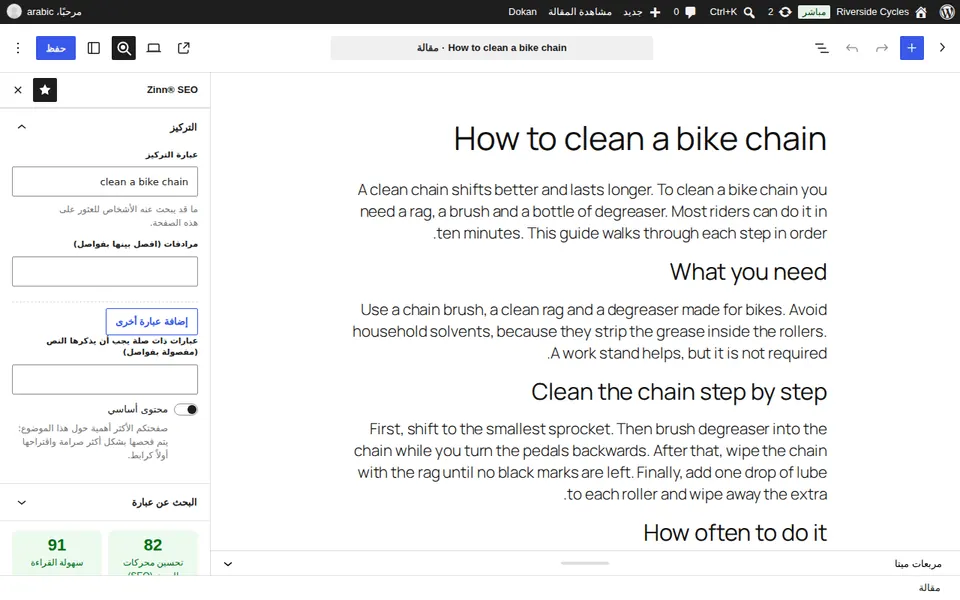
Task: Open the document overview list icon
Action: point(822,48)
